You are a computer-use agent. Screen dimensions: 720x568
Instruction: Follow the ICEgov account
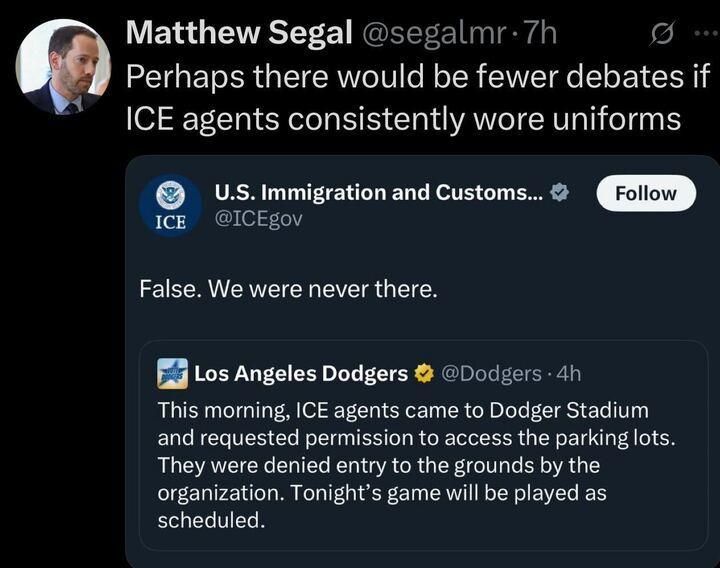tap(645, 193)
